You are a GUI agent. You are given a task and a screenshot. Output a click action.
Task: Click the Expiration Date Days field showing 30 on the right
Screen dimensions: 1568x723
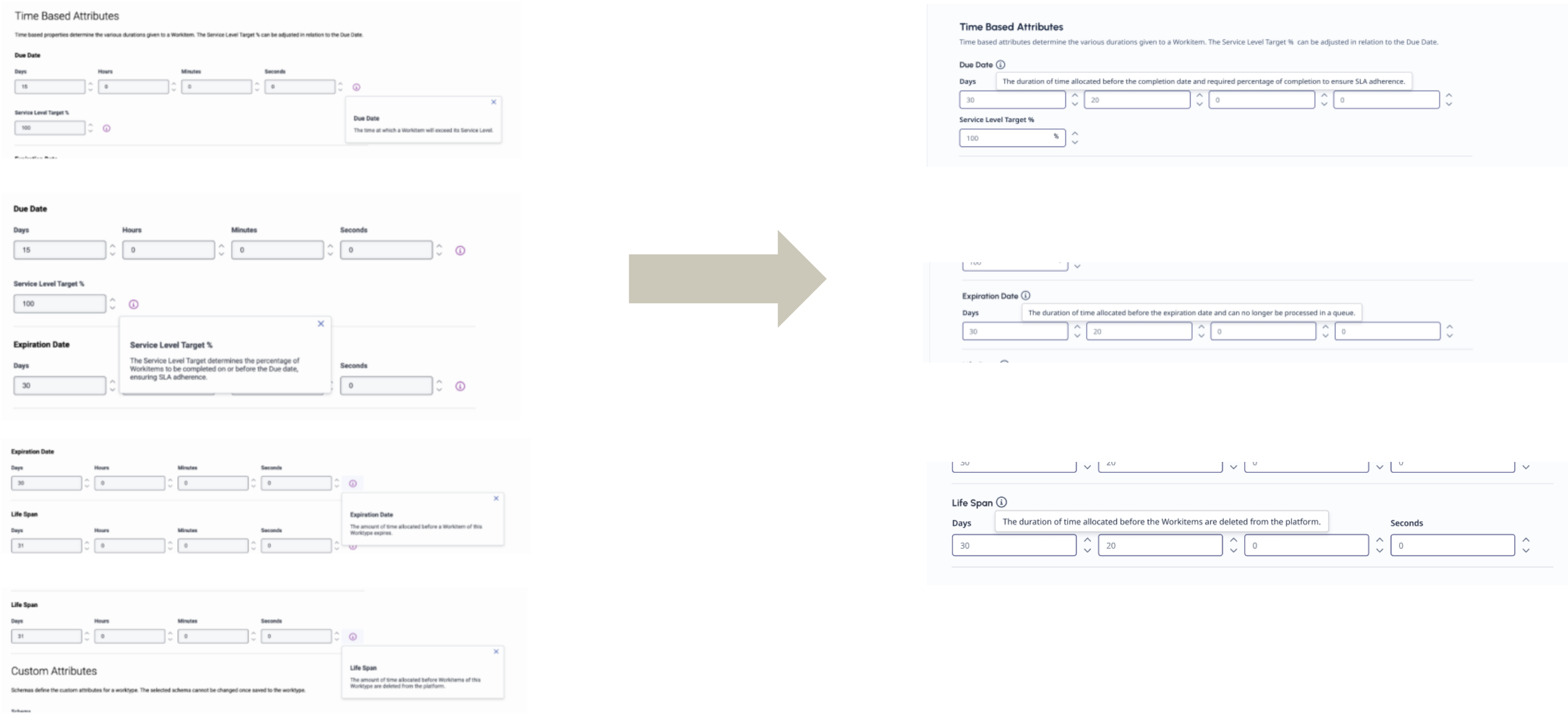[1014, 331]
